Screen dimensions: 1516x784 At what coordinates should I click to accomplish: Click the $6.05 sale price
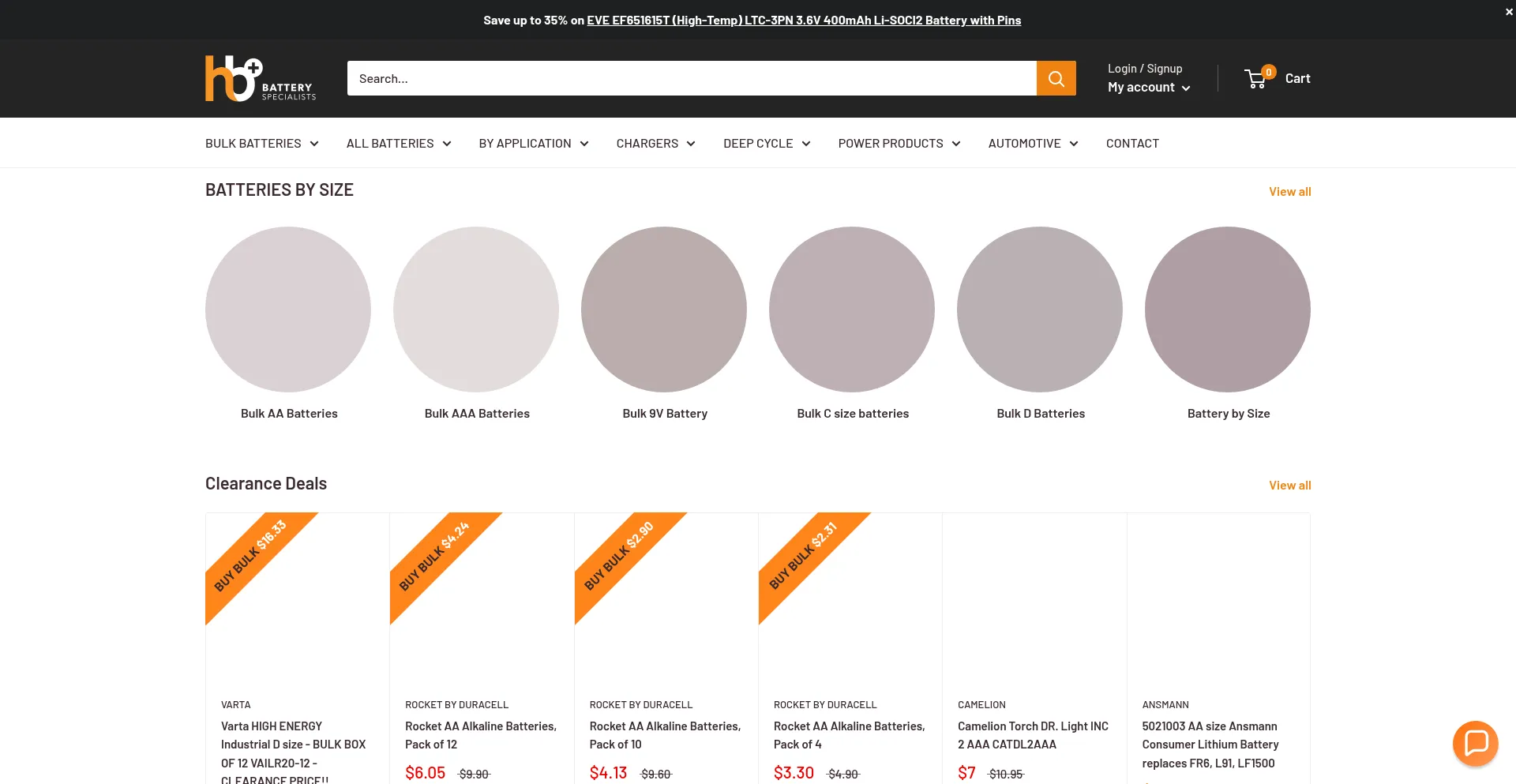pyautogui.click(x=426, y=773)
